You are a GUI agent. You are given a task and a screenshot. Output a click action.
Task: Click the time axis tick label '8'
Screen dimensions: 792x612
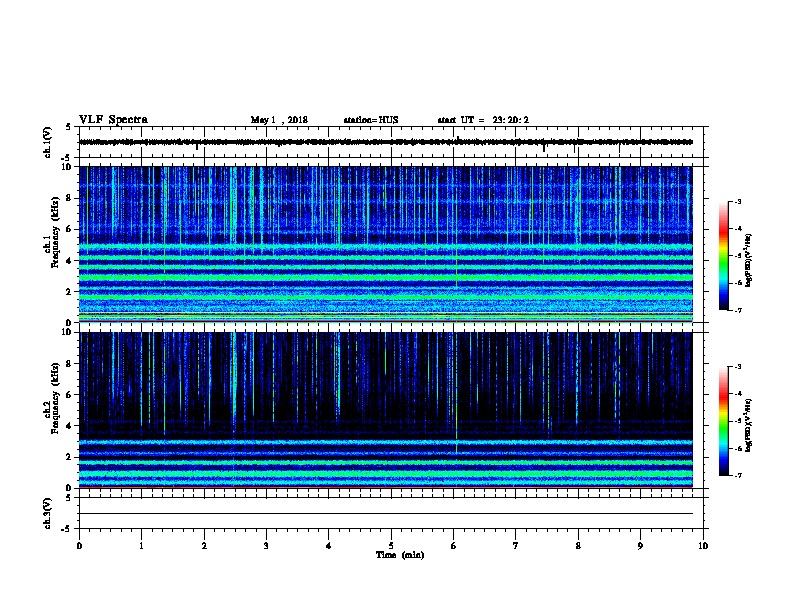pyautogui.click(x=578, y=546)
